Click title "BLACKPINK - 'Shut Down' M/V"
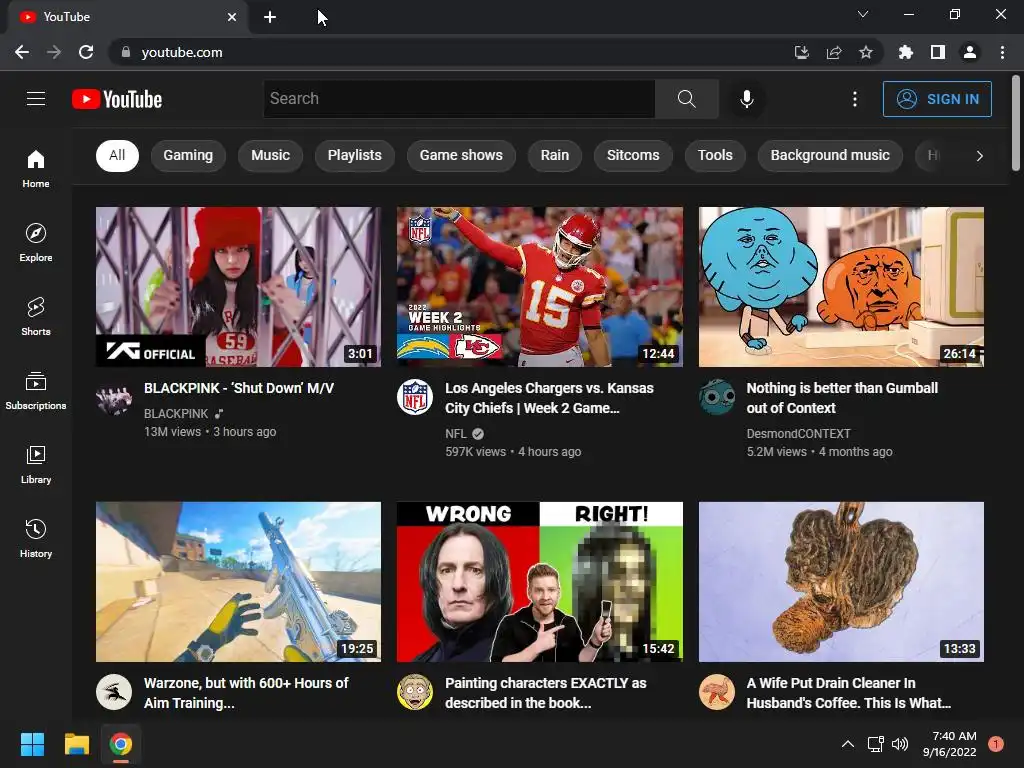 (239, 389)
